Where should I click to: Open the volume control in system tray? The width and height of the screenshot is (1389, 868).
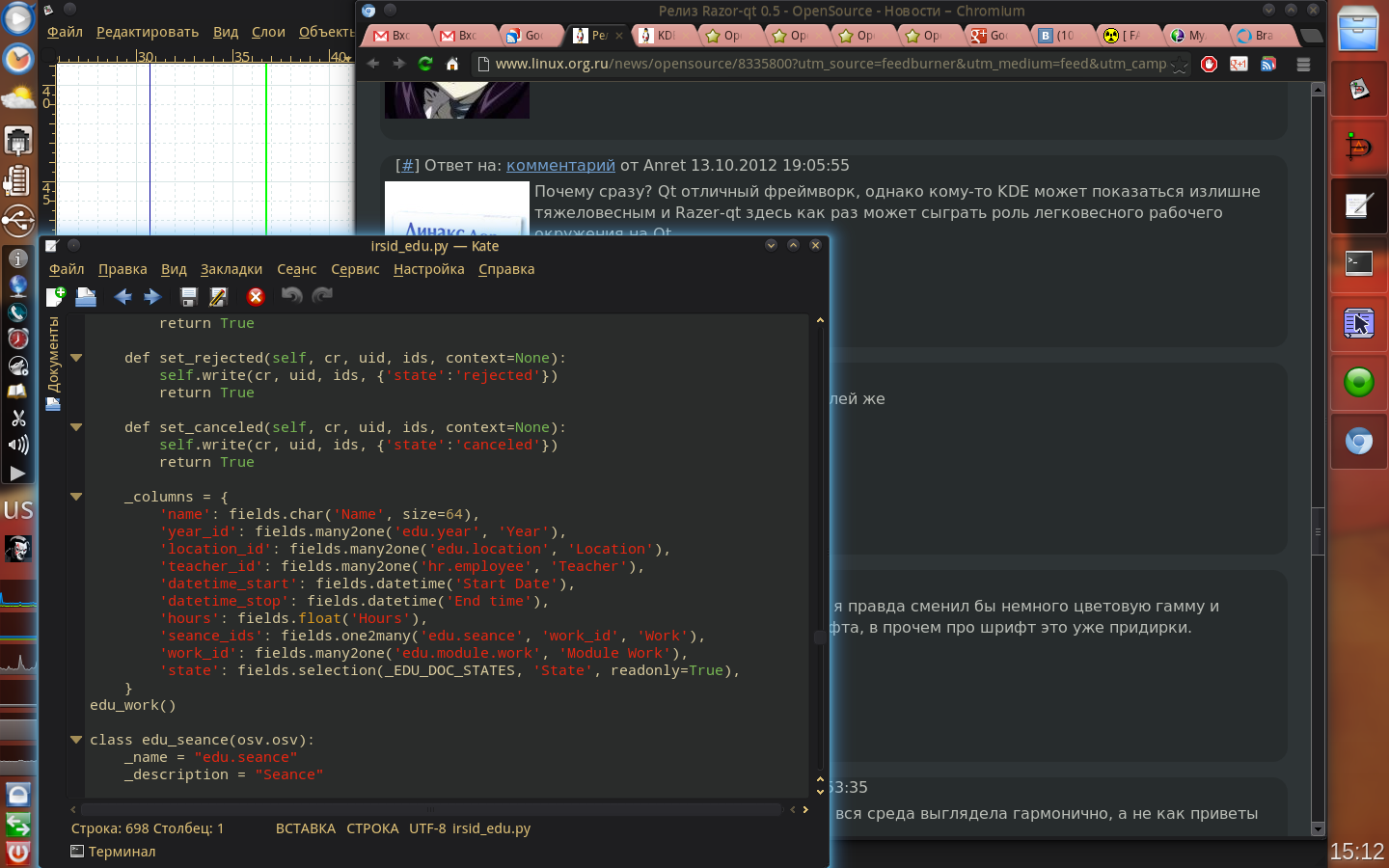[17, 445]
